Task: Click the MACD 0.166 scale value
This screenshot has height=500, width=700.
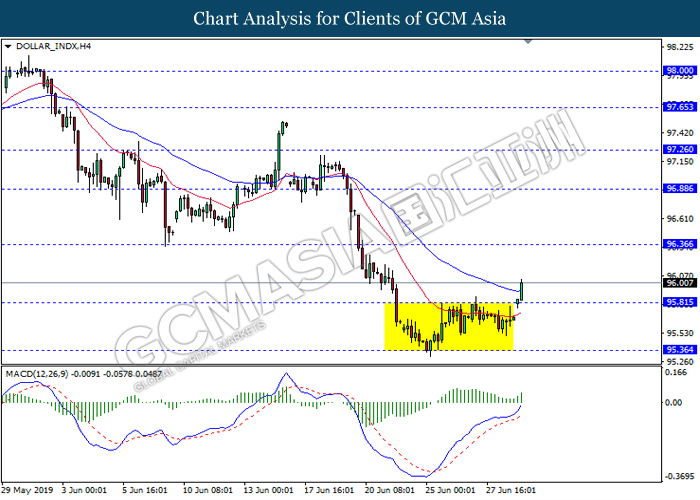Action: (x=677, y=373)
